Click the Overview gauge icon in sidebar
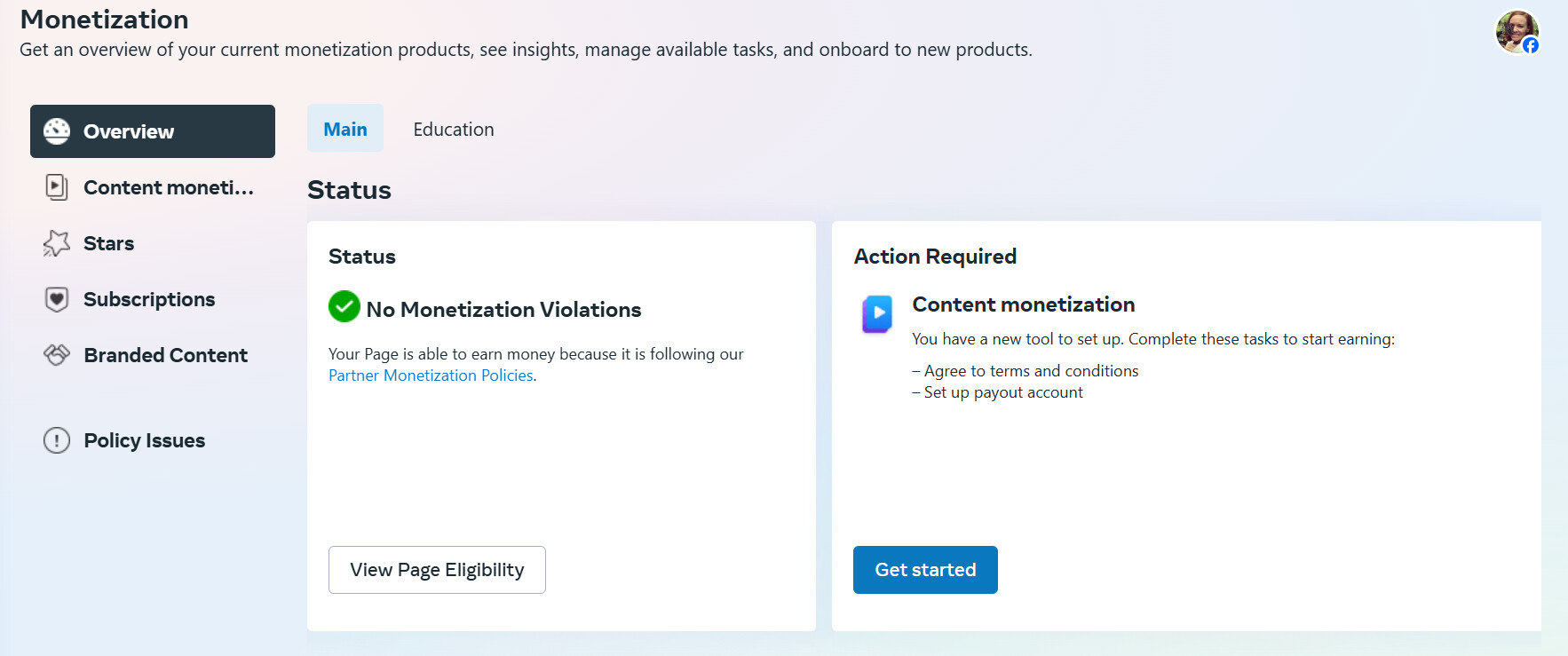The height and width of the screenshot is (656, 1568). [x=57, y=131]
